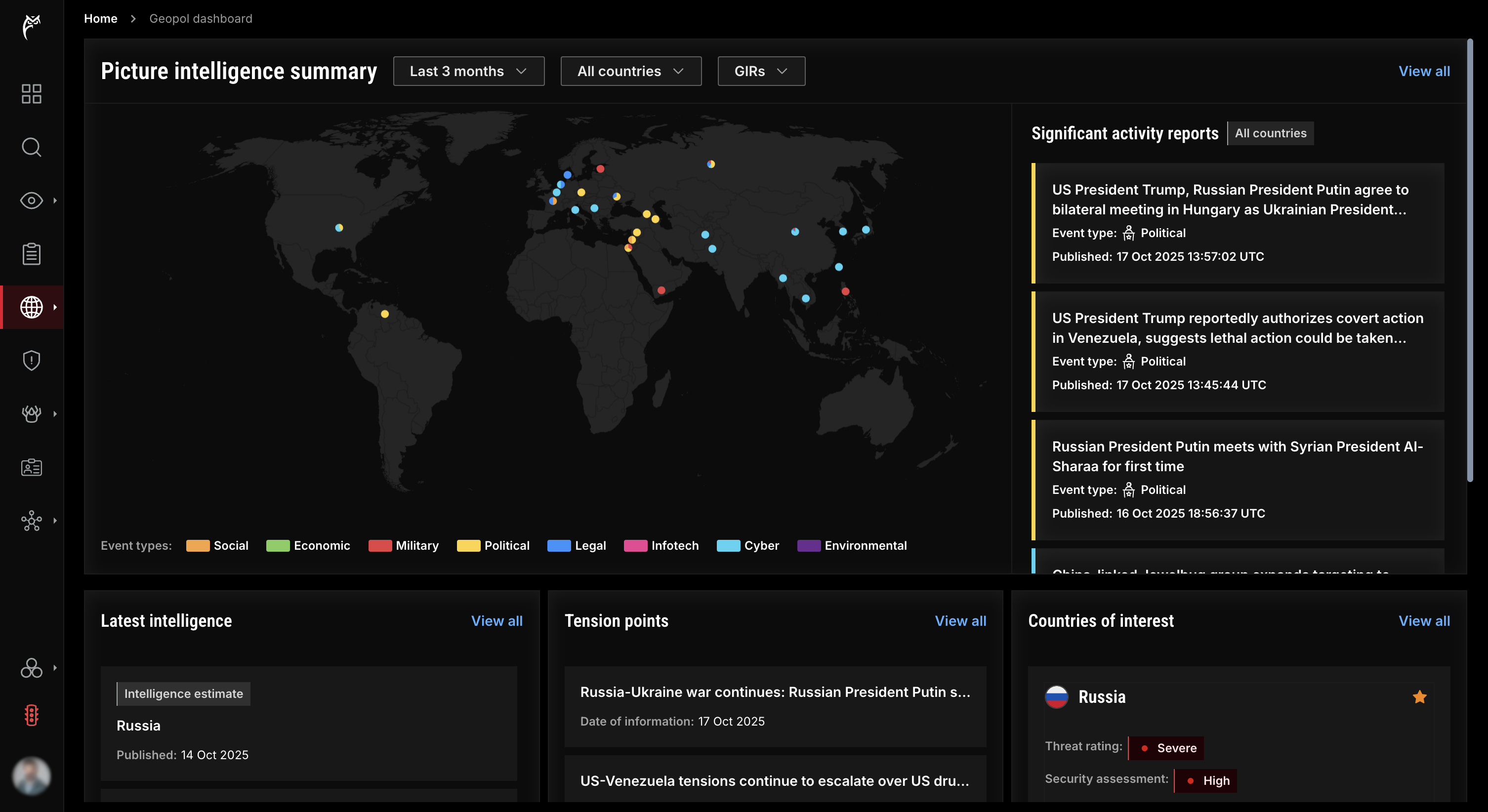Toggle Russia favorite star icon
The height and width of the screenshot is (812, 1488).
click(1419, 697)
